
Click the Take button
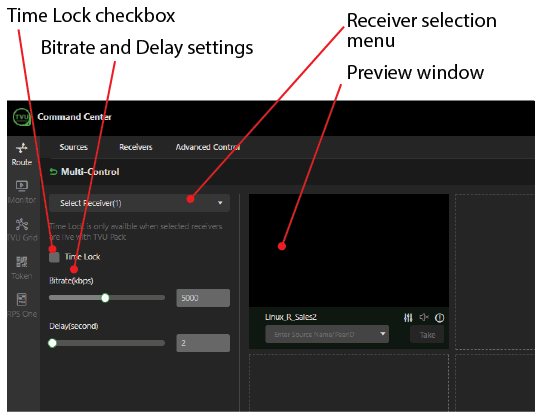(427, 335)
